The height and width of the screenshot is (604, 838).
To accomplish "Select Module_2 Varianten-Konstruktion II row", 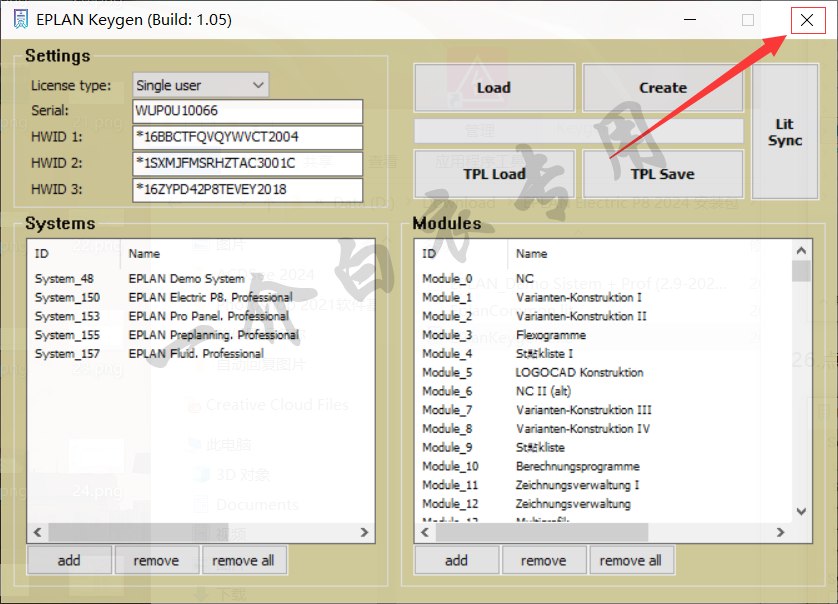I will pos(603,316).
